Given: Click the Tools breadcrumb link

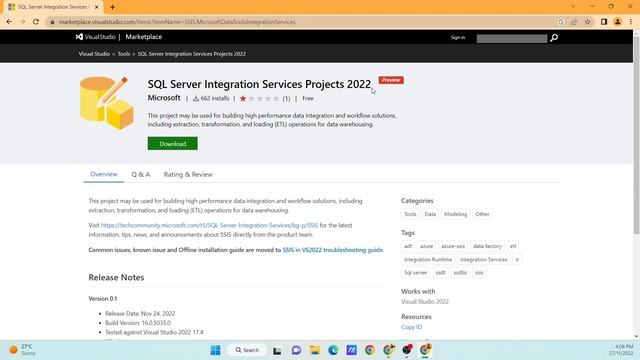Looking at the screenshot, I should click(124, 54).
